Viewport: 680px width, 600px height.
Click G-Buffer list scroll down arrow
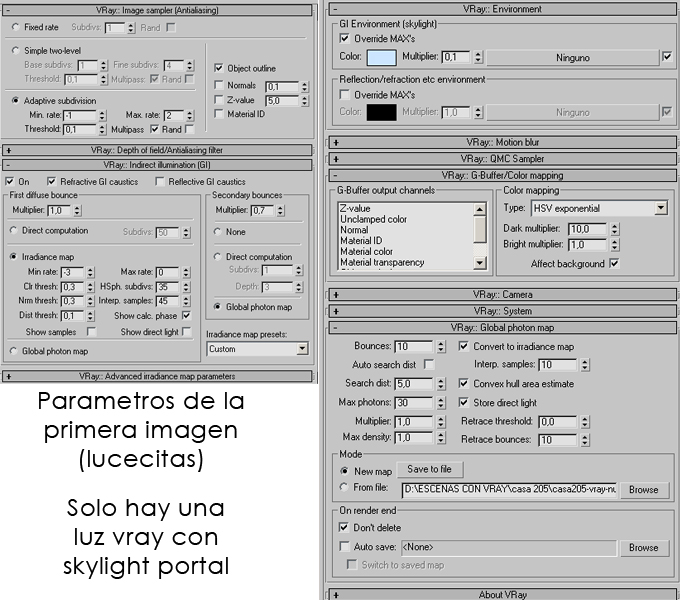479,262
